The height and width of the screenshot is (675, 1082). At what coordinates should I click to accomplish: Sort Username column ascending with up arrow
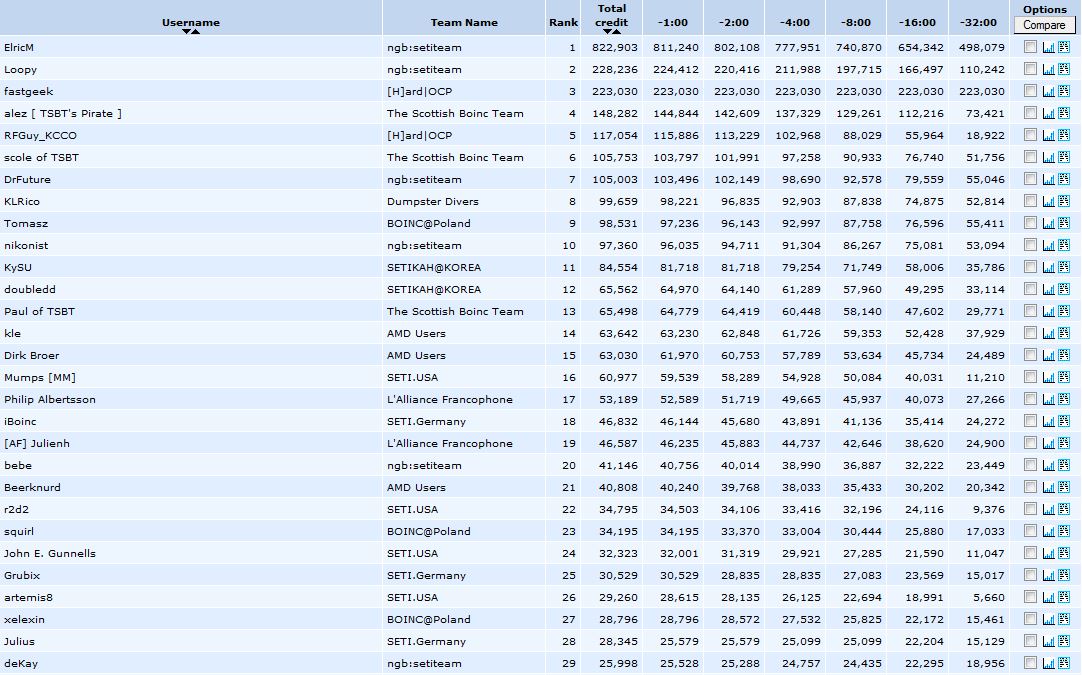(x=196, y=32)
